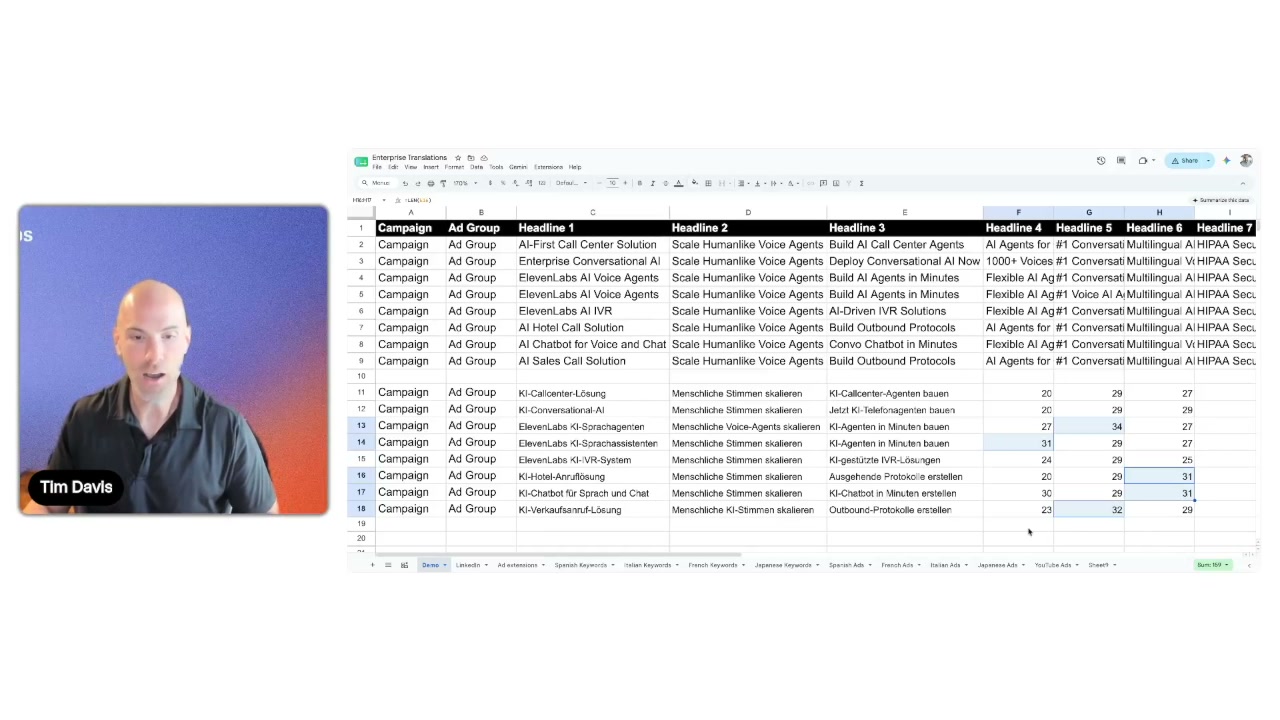Open vertical align dropdown
1280x720 pixels.
(759, 183)
